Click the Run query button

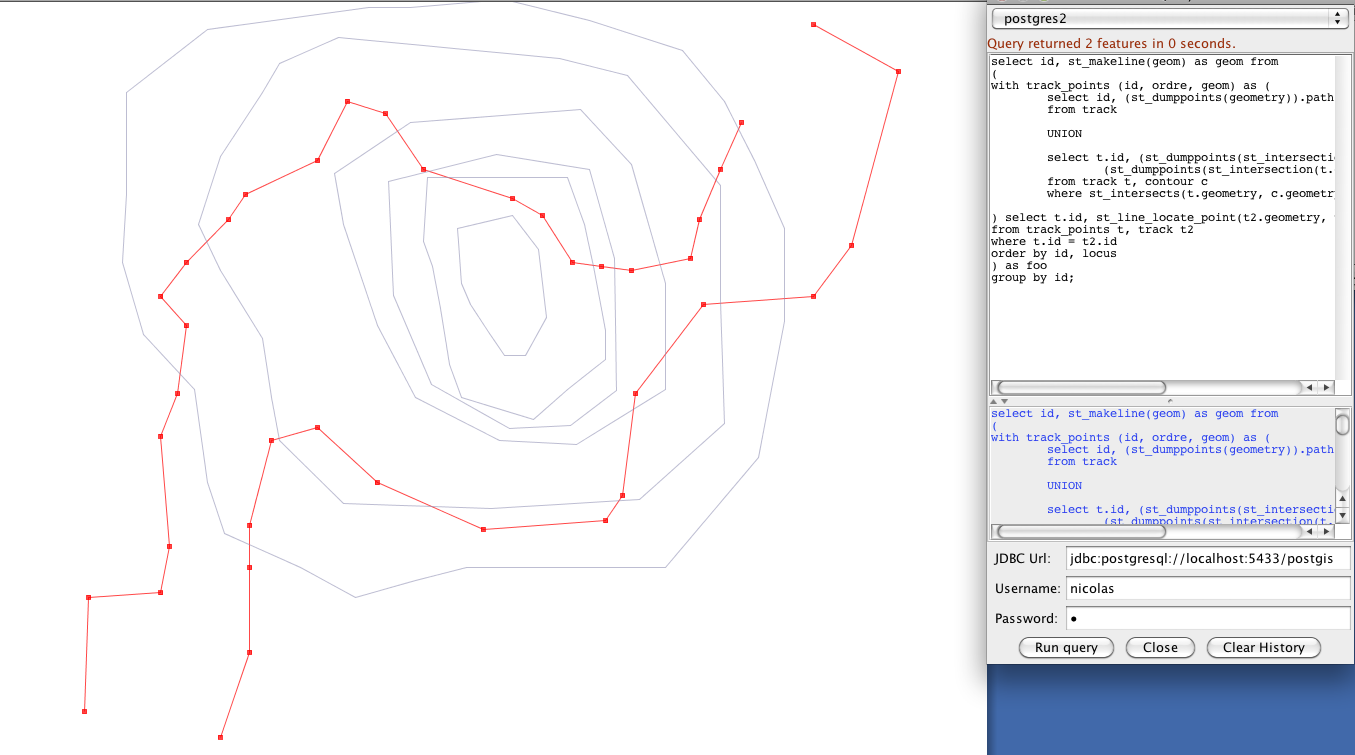click(x=1066, y=647)
